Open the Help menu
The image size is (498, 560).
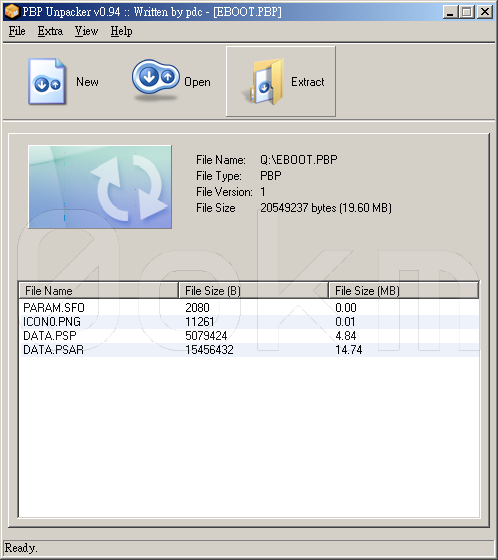[121, 31]
